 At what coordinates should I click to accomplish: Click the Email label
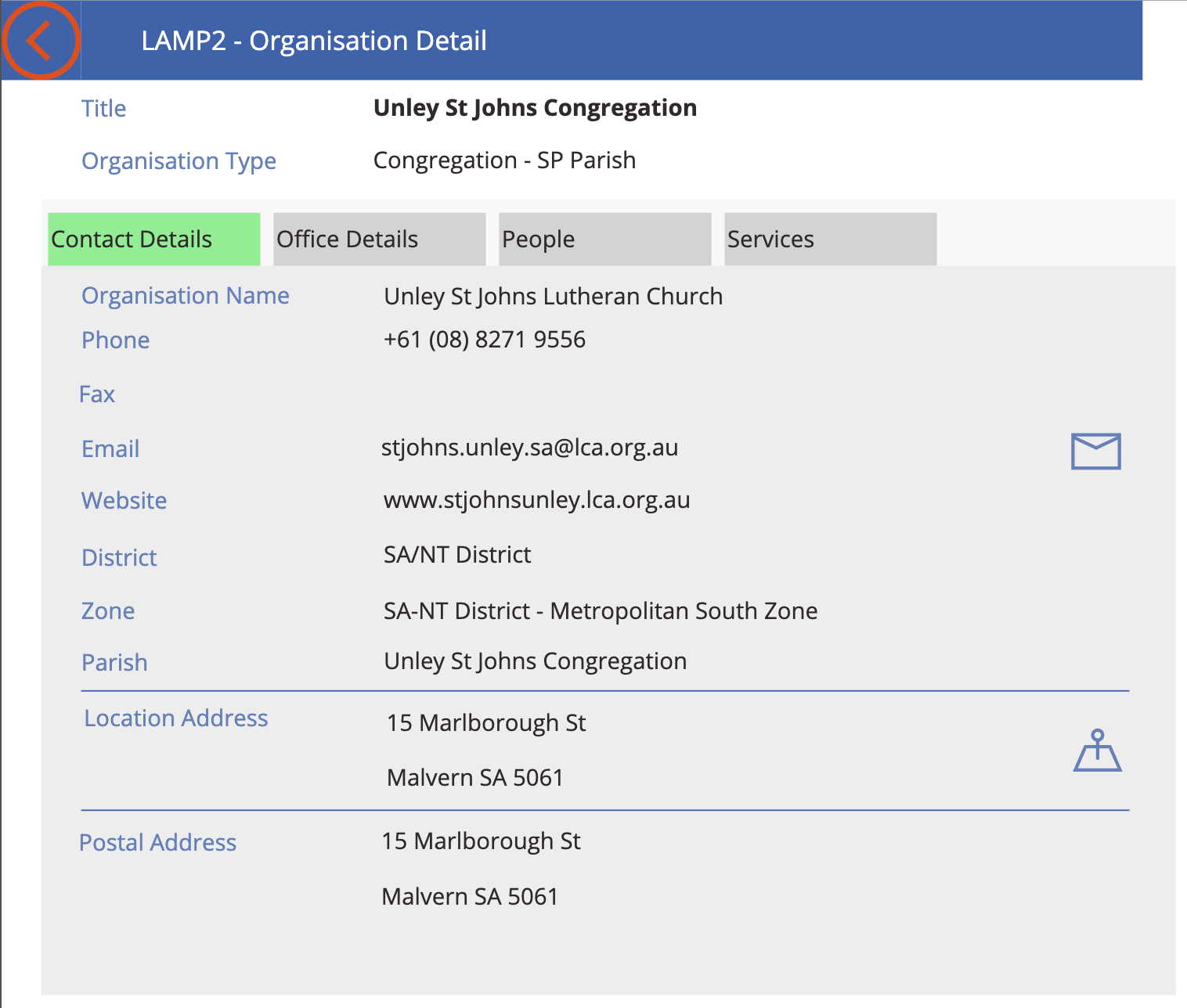pyautogui.click(x=110, y=449)
